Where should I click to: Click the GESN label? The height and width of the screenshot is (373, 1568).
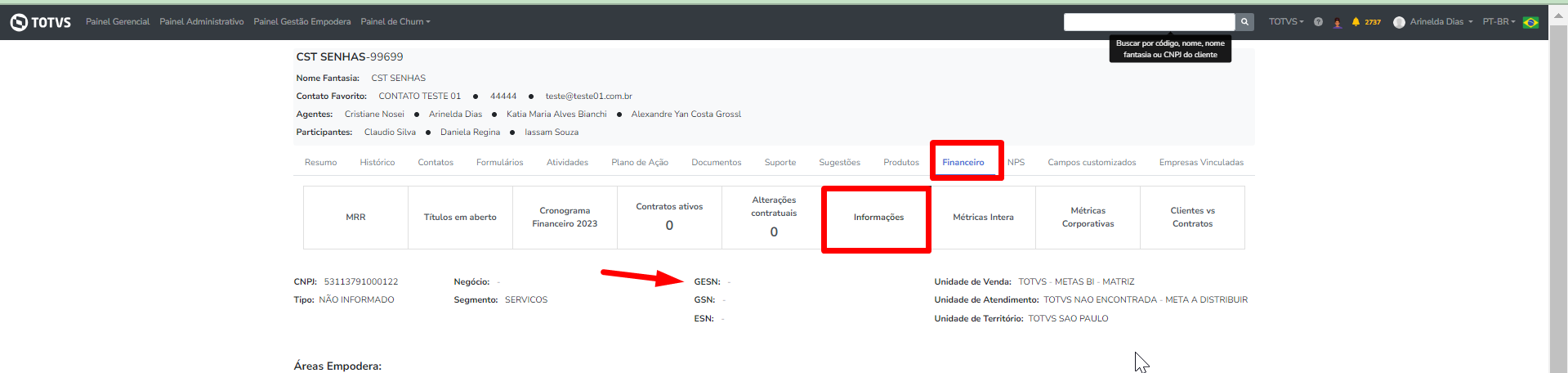tap(707, 281)
